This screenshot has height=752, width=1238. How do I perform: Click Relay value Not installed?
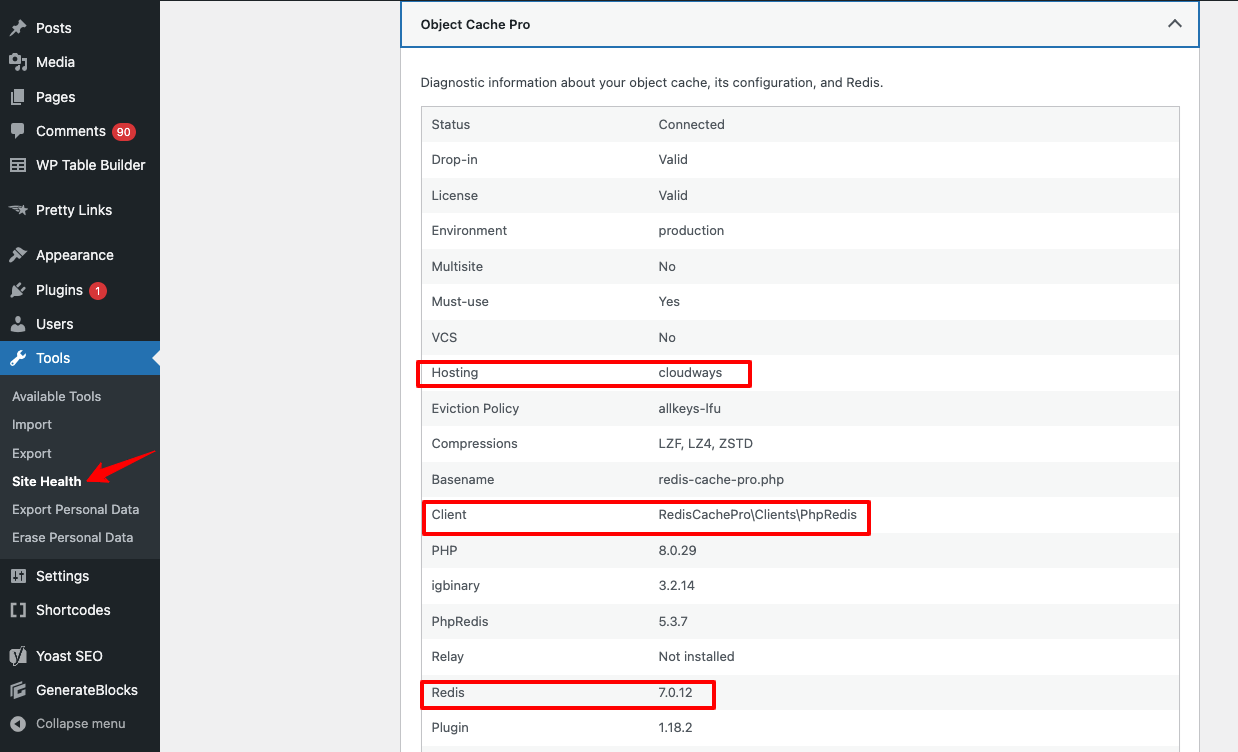(x=696, y=656)
